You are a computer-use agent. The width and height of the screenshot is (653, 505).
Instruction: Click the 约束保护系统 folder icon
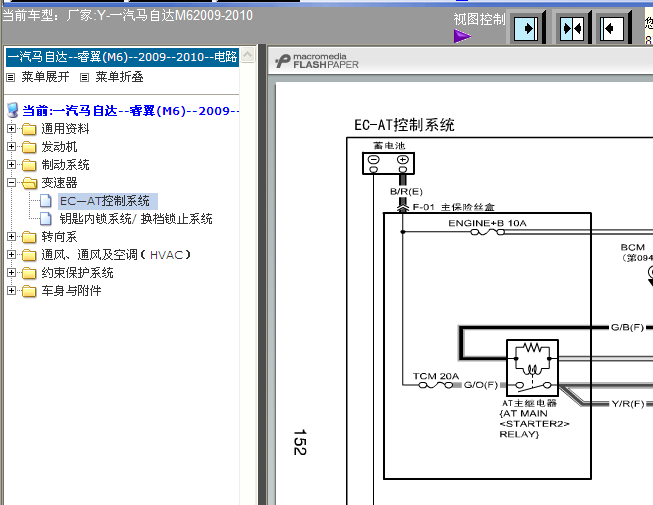(29, 273)
